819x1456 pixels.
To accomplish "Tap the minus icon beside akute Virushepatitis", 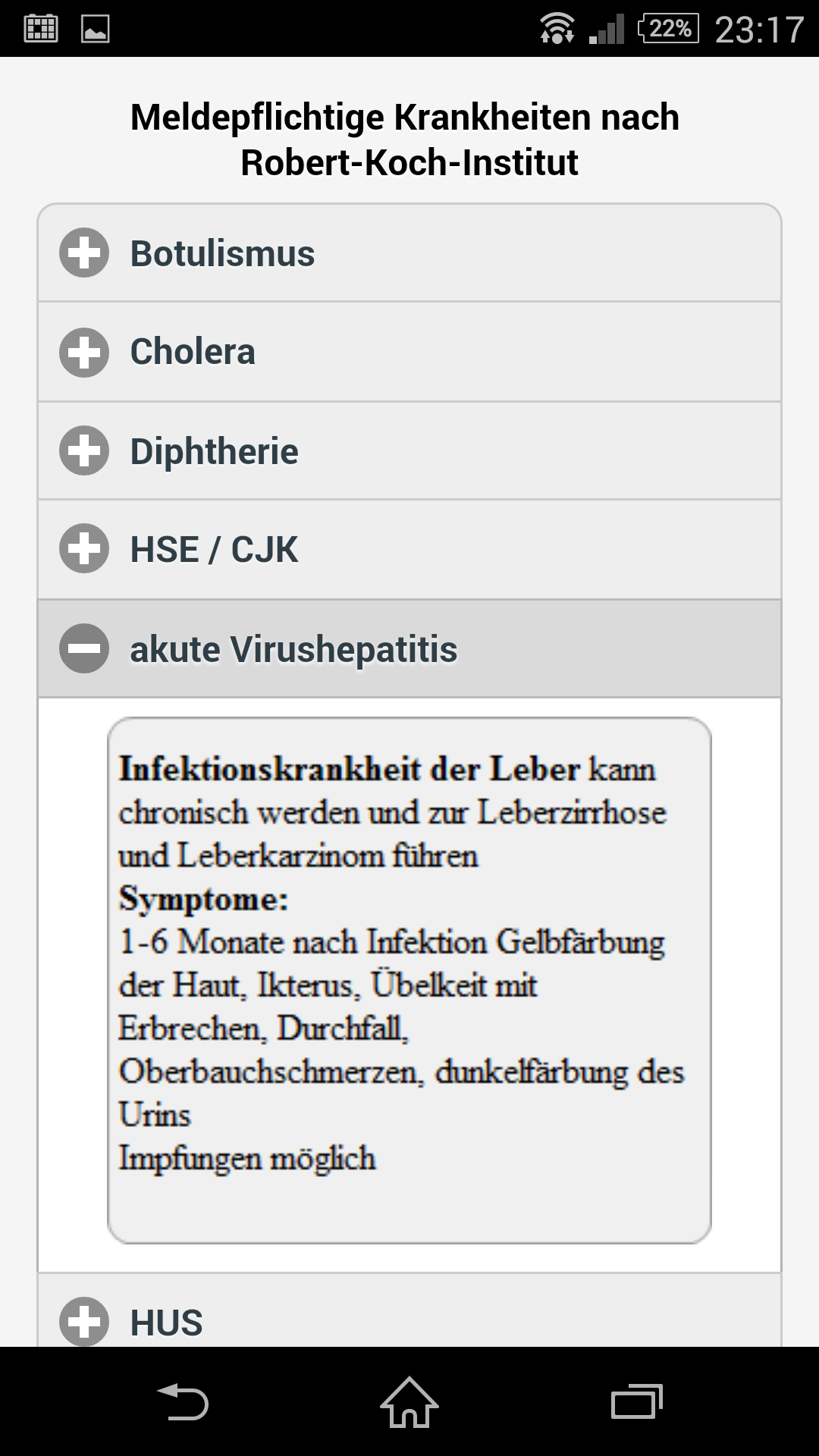I will pos(84,649).
